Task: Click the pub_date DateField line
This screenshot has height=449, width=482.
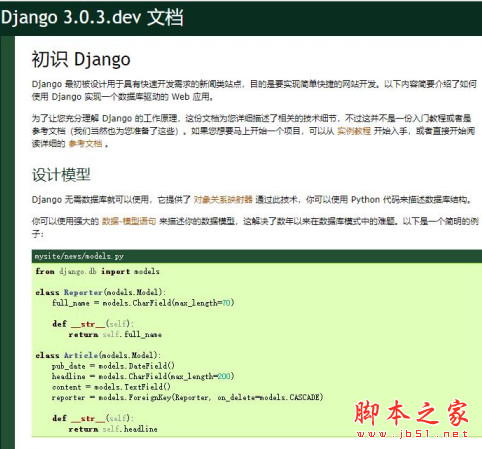Action: tap(113, 366)
